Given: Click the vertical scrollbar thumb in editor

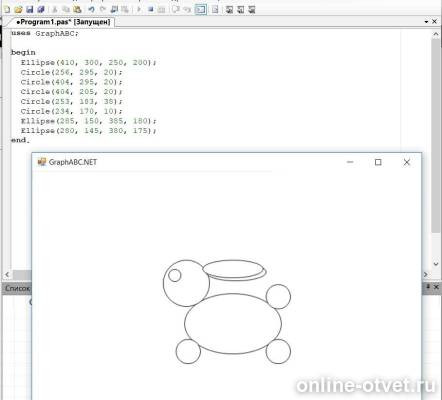Looking at the screenshot, I should 436,136.
